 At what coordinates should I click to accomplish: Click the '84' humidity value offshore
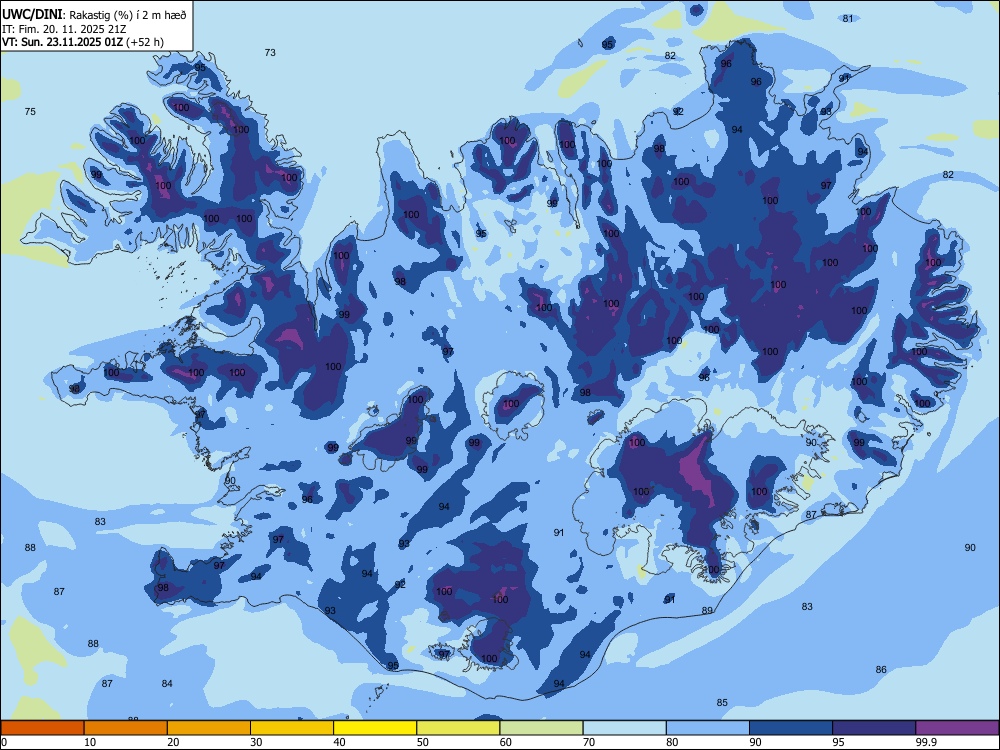point(167,684)
